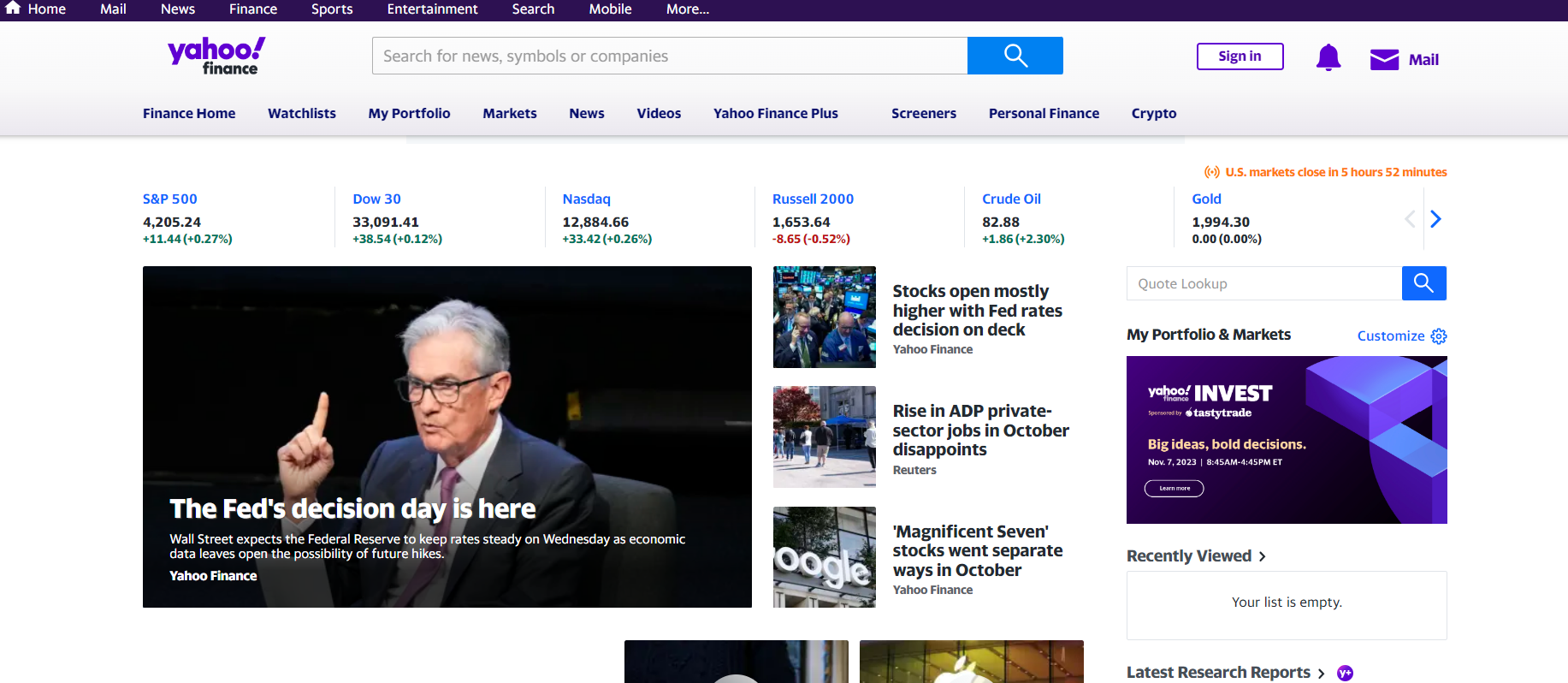Click the Yahoo Plus badge beside Research Reports
This screenshot has height=683, width=1568.
coord(1345,674)
